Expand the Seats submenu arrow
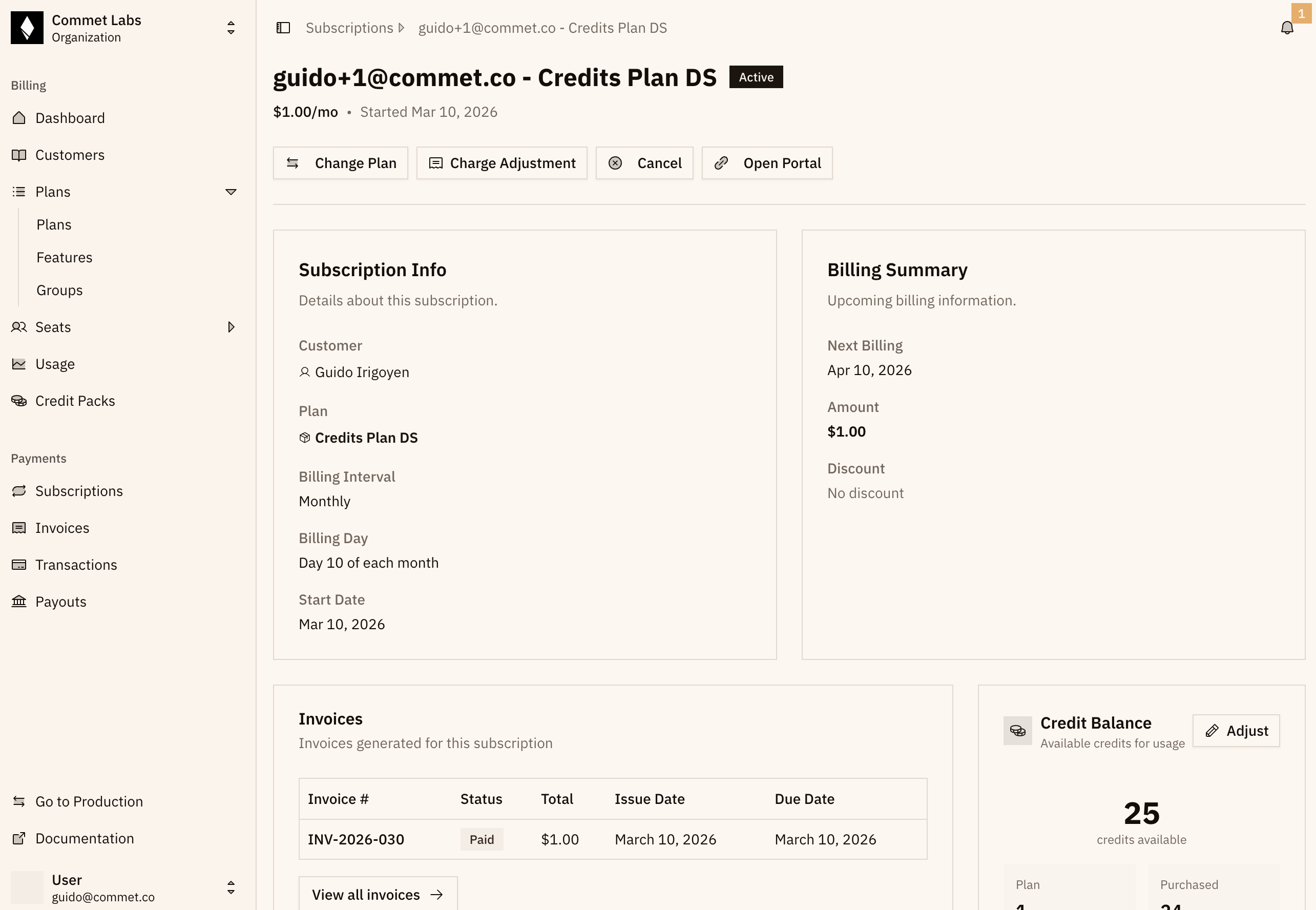Screen dimensions: 1316x910 pos(231,327)
